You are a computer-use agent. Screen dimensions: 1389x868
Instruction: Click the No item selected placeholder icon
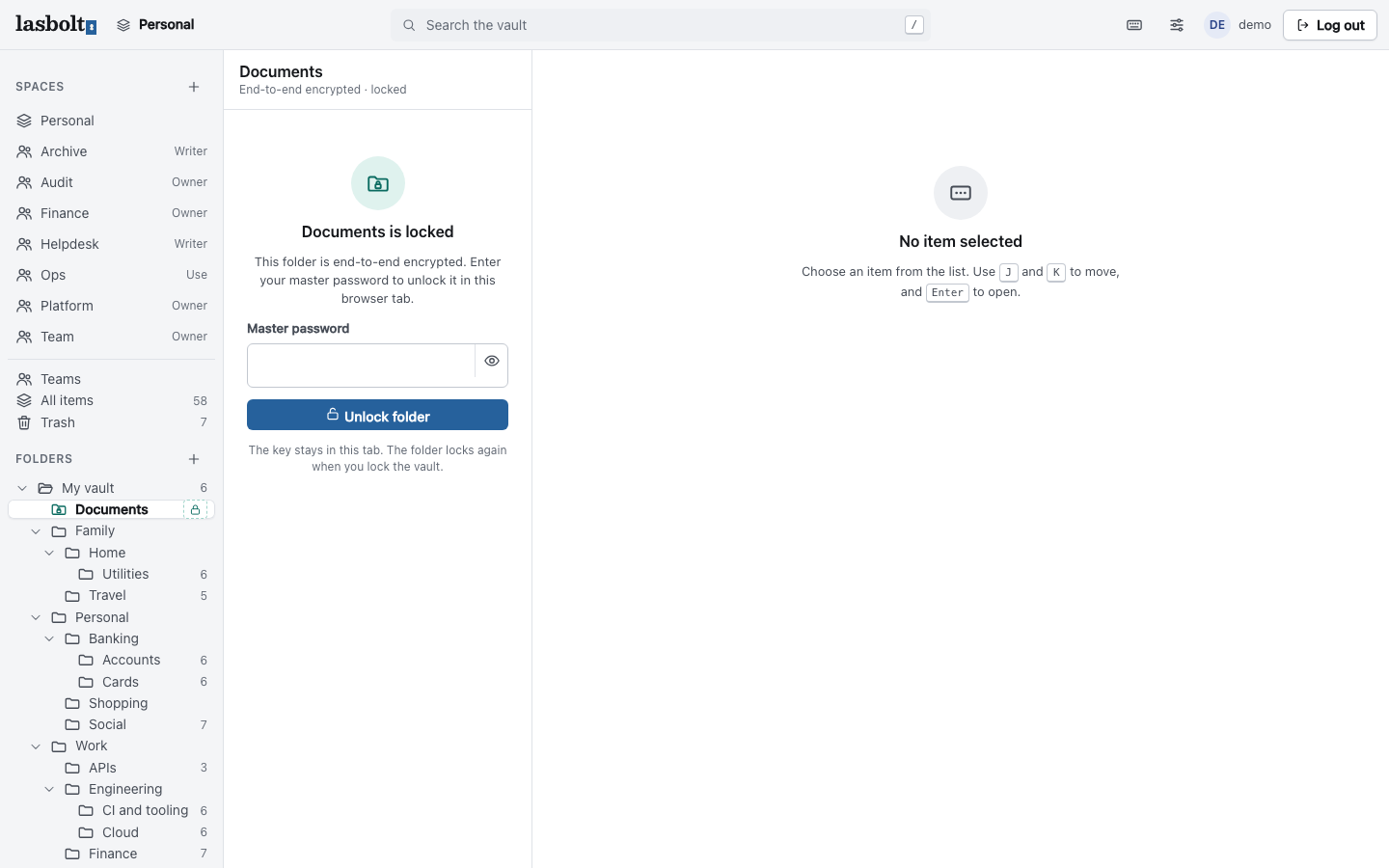click(x=961, y=193)
